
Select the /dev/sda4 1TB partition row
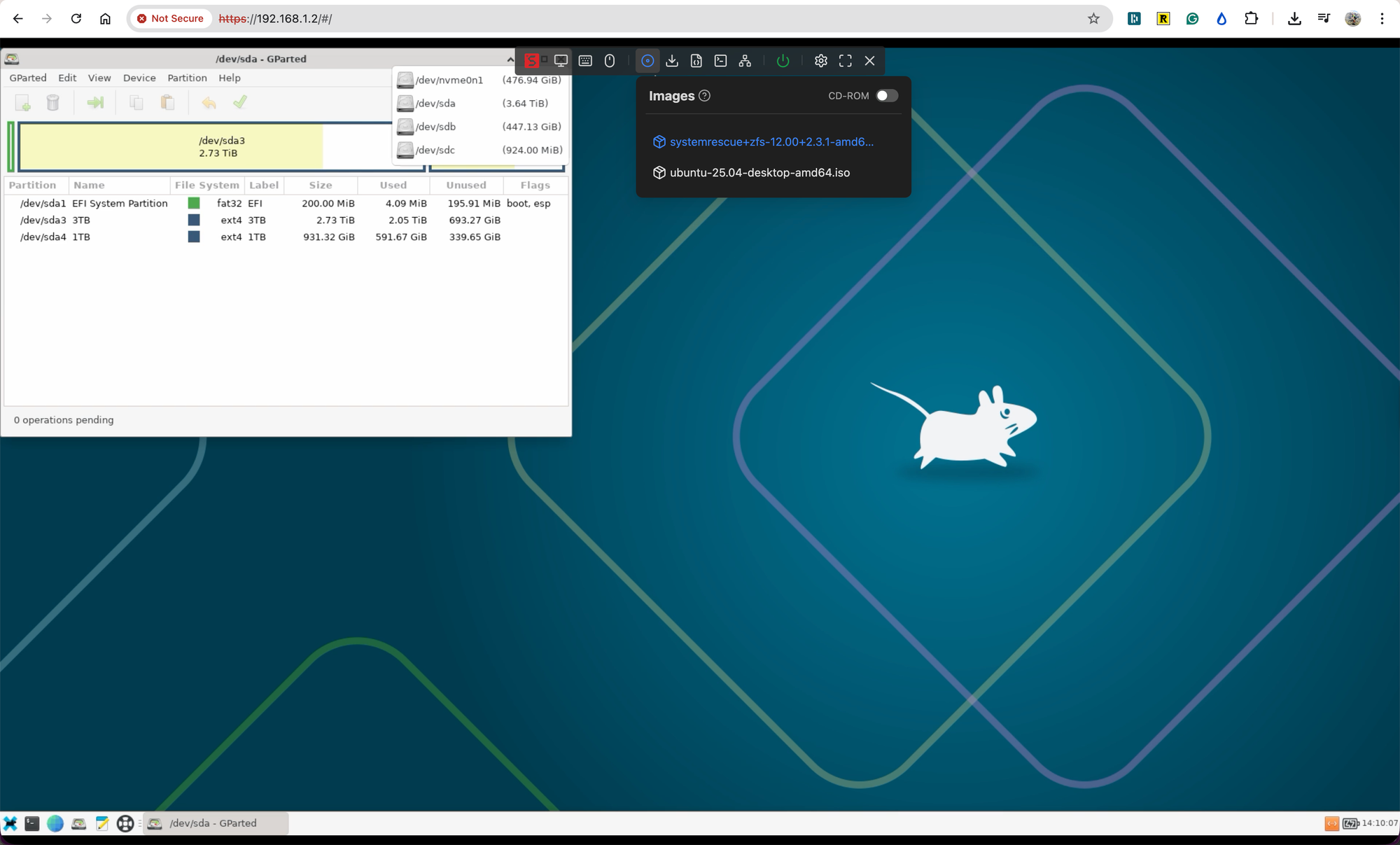click(280, 237)
